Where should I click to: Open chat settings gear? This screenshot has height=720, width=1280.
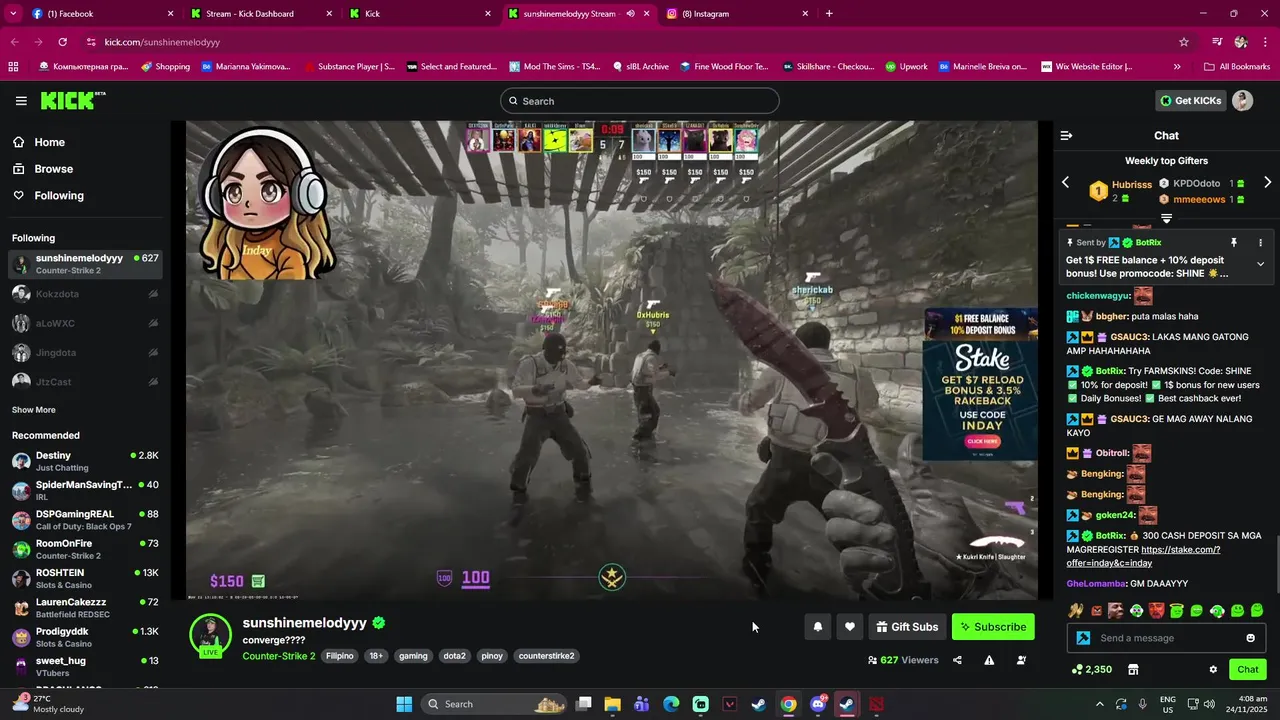1213,670
